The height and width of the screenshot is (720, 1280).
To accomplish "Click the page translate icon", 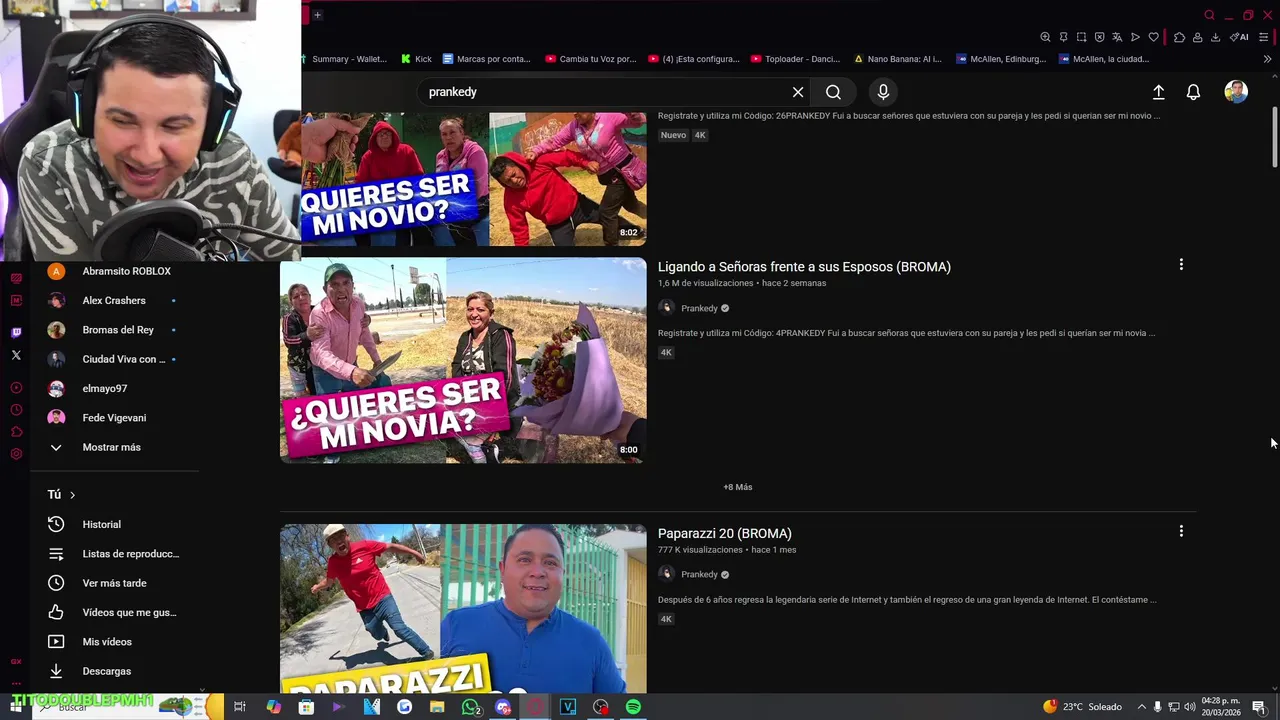I will pyautogui.click(x=1117, y=37).
